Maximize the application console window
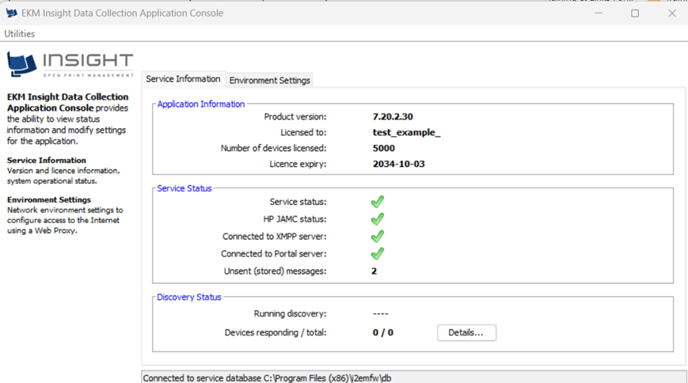This screenshot has width=688, height=383. coord(635,13)
